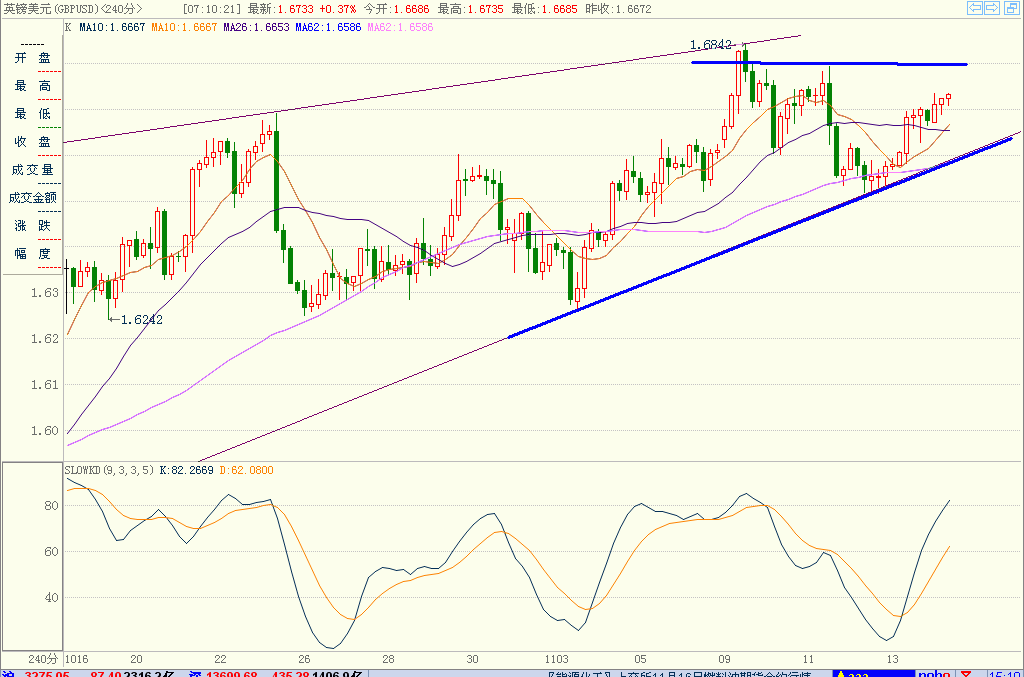The image size is (1024, 677).
Task: Click the SLOWKD(9,3,3,5) indicator name
Action: pyautogui.click(x=109, y=470)
